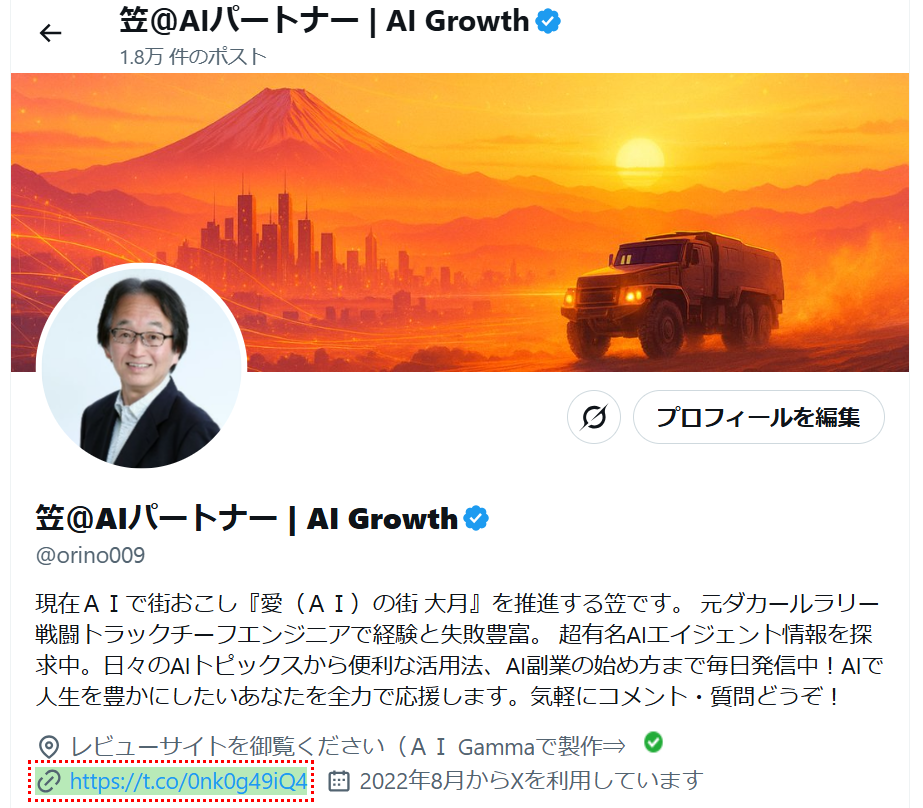Click 2022年8月からXを利用しています join date
The image size is (923, 808).
tap(532, 781)
